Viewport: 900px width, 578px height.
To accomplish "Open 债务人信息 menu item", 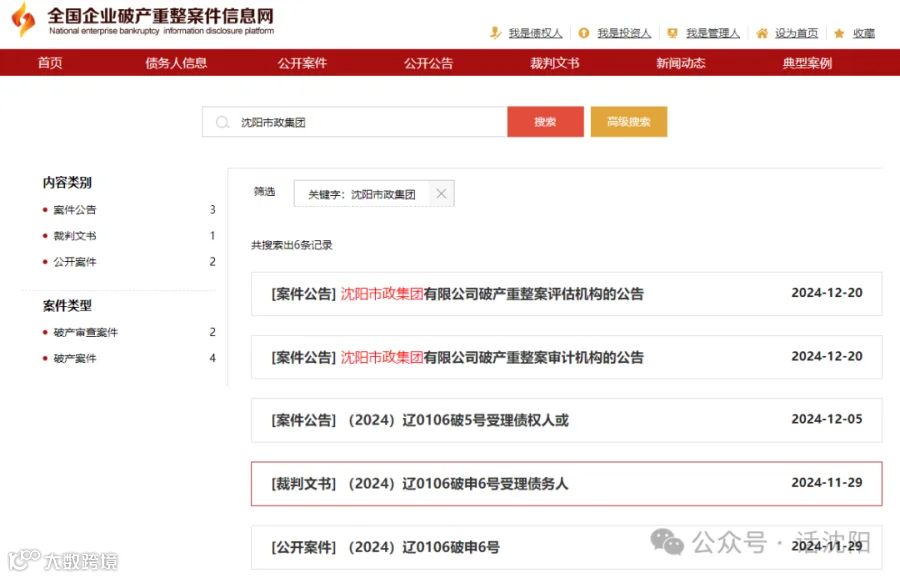I will pyautogui.click(x=176, y=63).
